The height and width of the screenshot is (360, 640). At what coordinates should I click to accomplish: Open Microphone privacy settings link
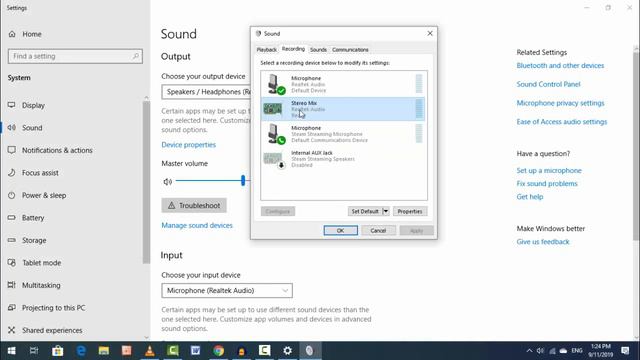560,103
